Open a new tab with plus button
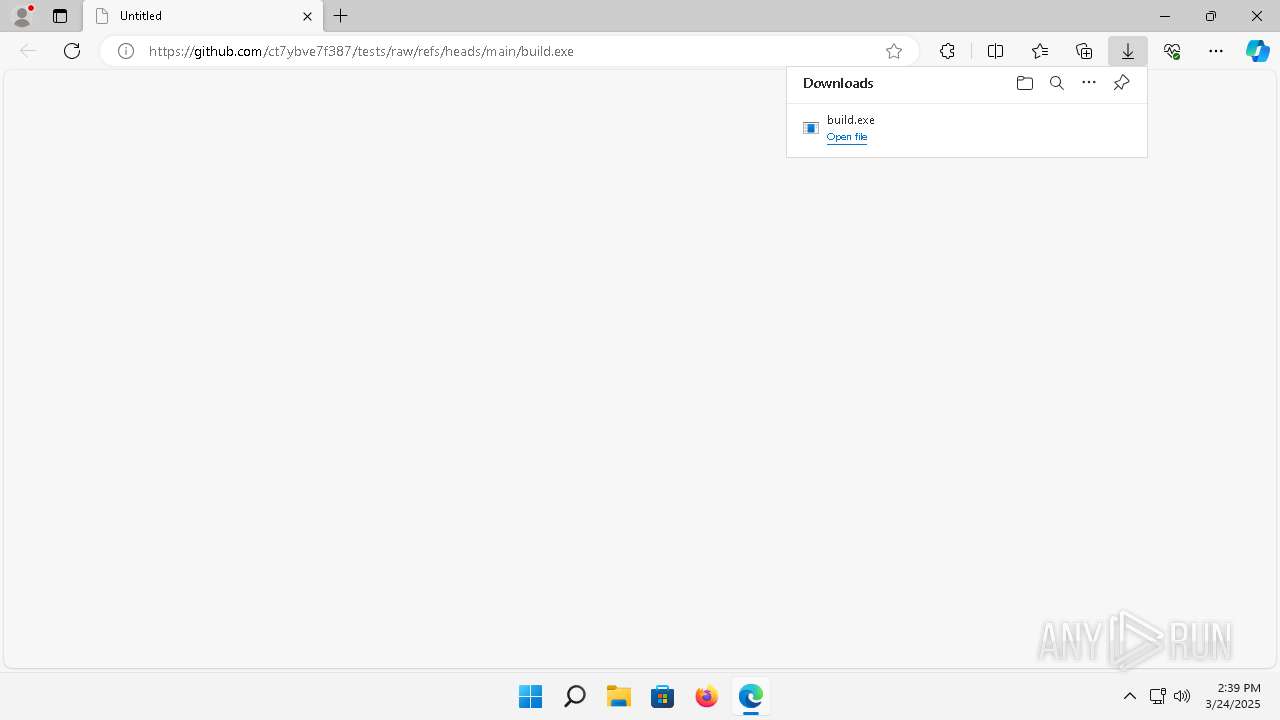The image size is (1280, 720). [341, 16]
